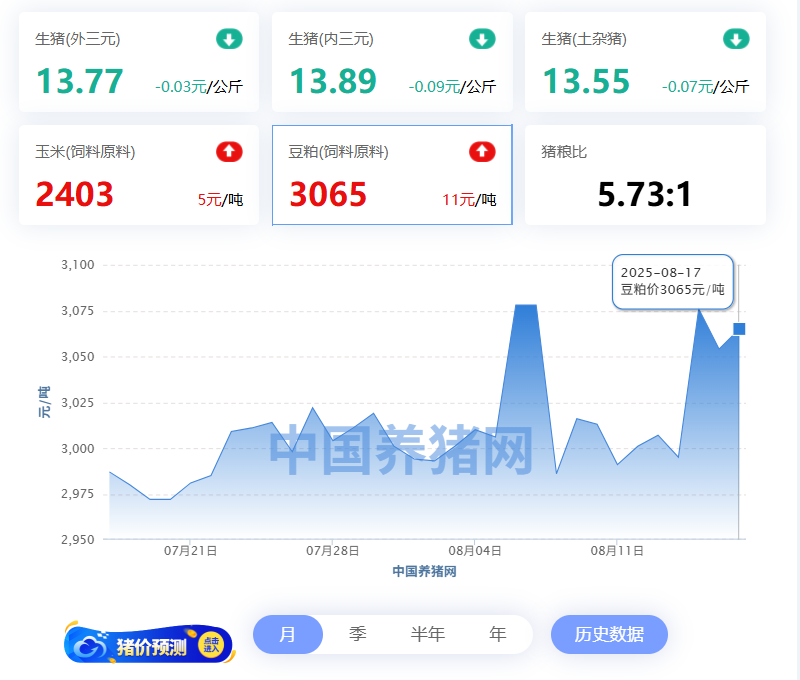This screenshot has height=680, width=800.
Task: Click y-axis label 3,100
Action: click(78, 265)
